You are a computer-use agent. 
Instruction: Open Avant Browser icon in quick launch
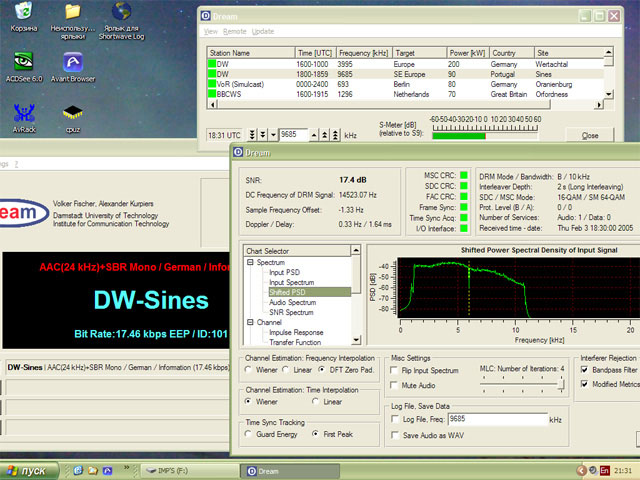pyautogui.click(x=107, y=470)
